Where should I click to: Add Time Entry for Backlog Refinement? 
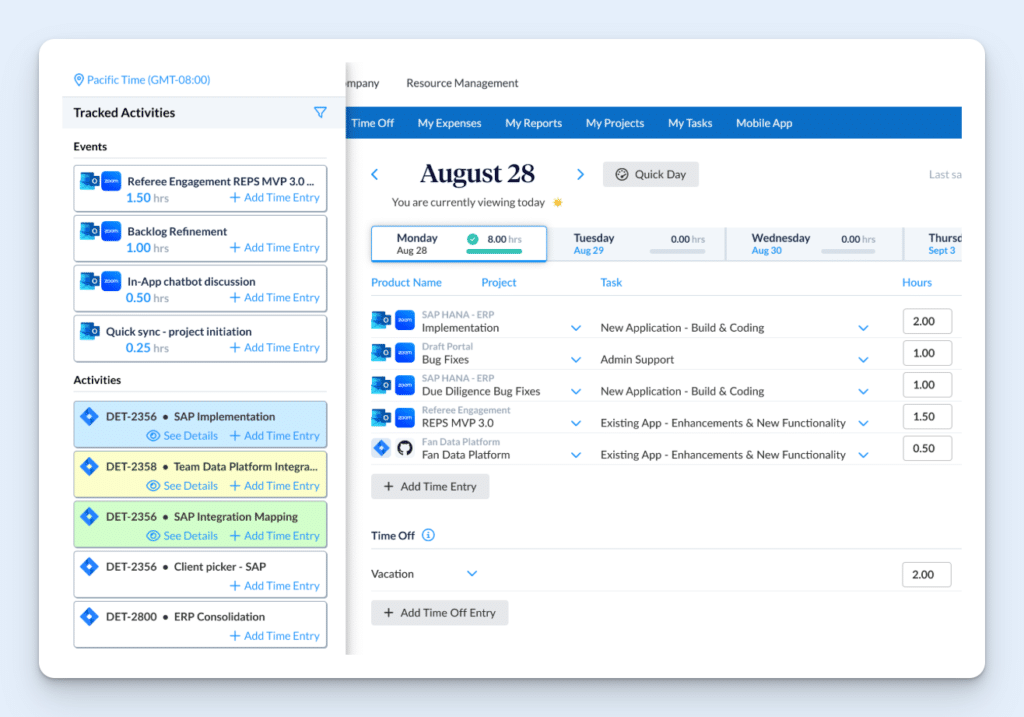[274, 247]
